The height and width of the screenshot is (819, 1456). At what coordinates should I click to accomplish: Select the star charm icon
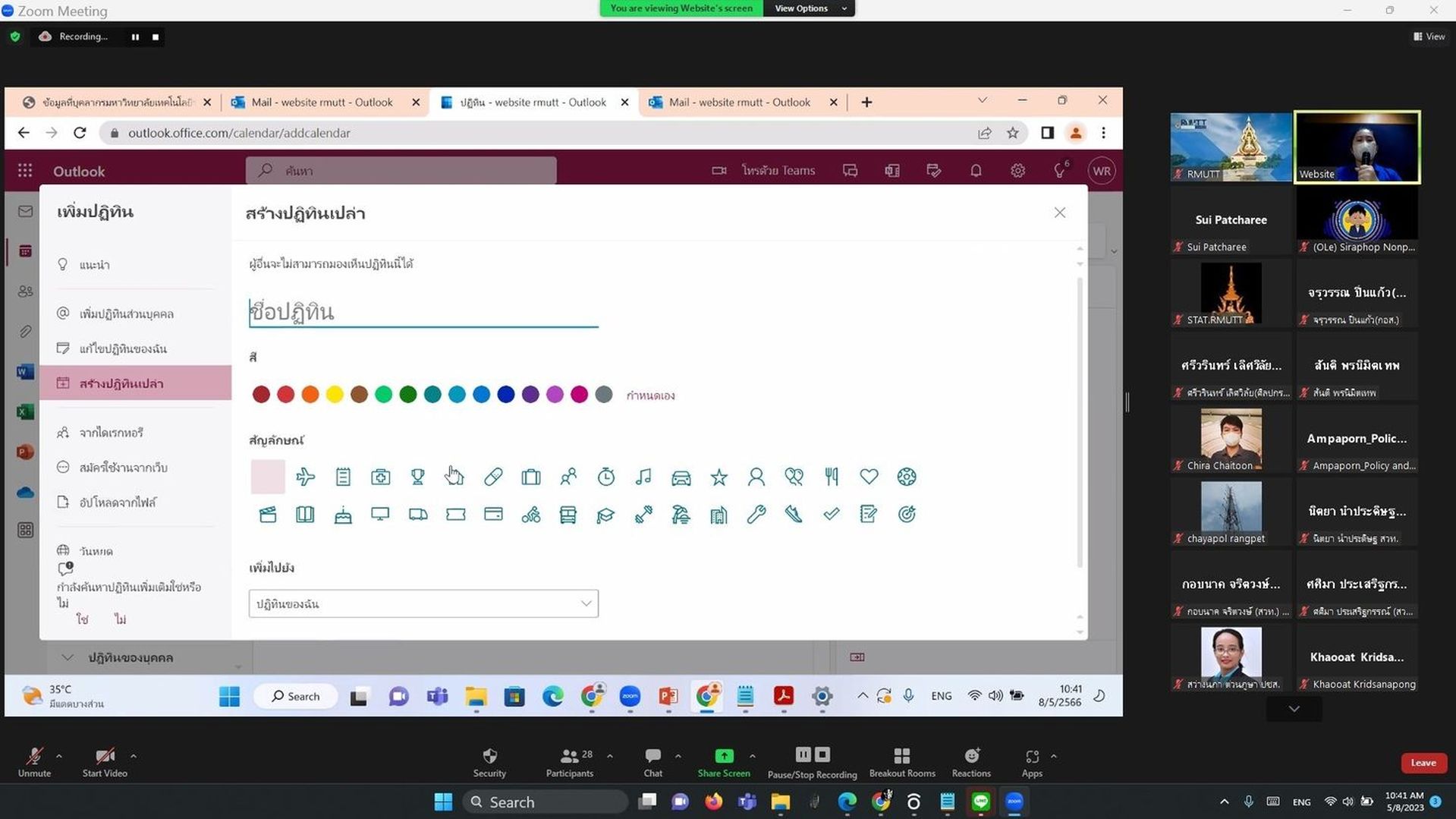tap(719, 477)
